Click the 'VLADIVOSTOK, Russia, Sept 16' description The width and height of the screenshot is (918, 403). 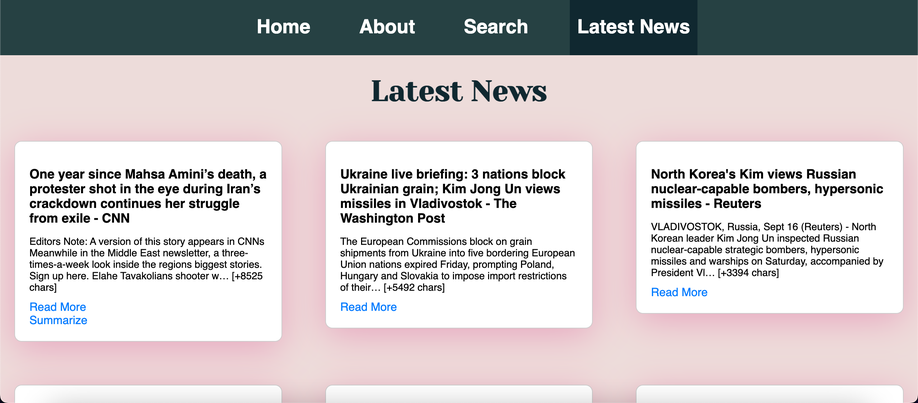[x=768, y=250]
